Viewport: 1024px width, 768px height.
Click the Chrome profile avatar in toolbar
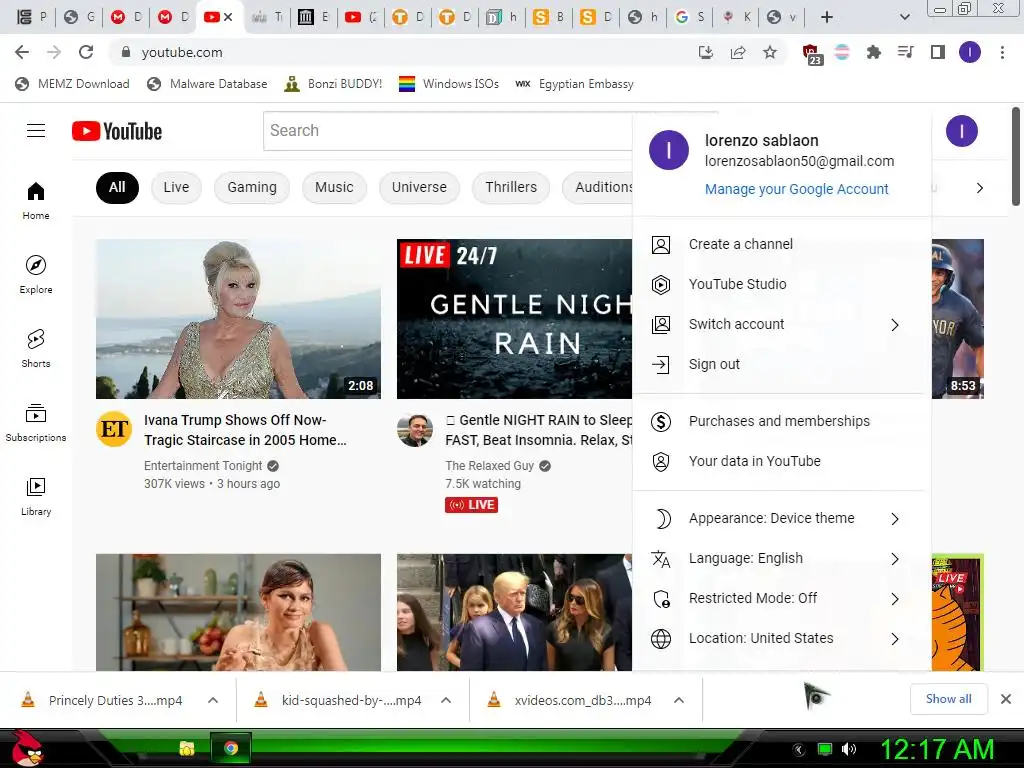click(x=970, y=52)
